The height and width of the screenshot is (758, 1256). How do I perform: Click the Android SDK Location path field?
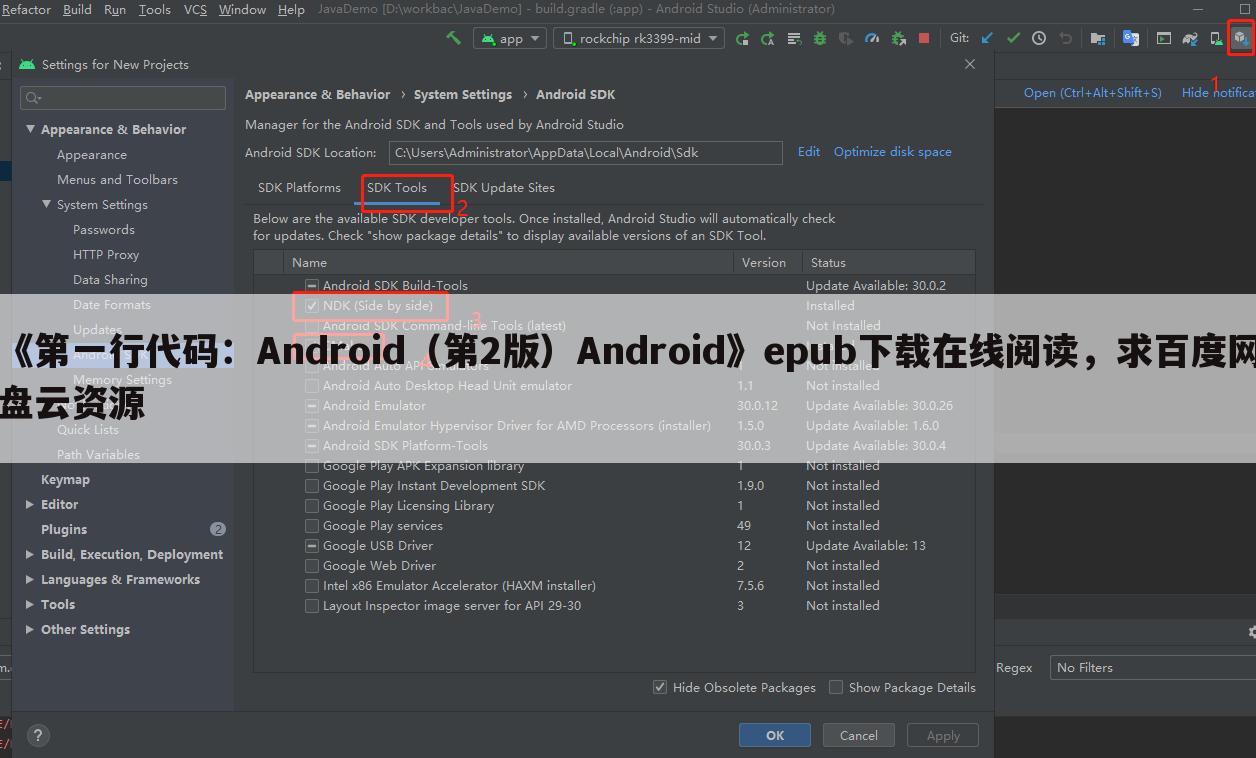(x=586, y=153)
